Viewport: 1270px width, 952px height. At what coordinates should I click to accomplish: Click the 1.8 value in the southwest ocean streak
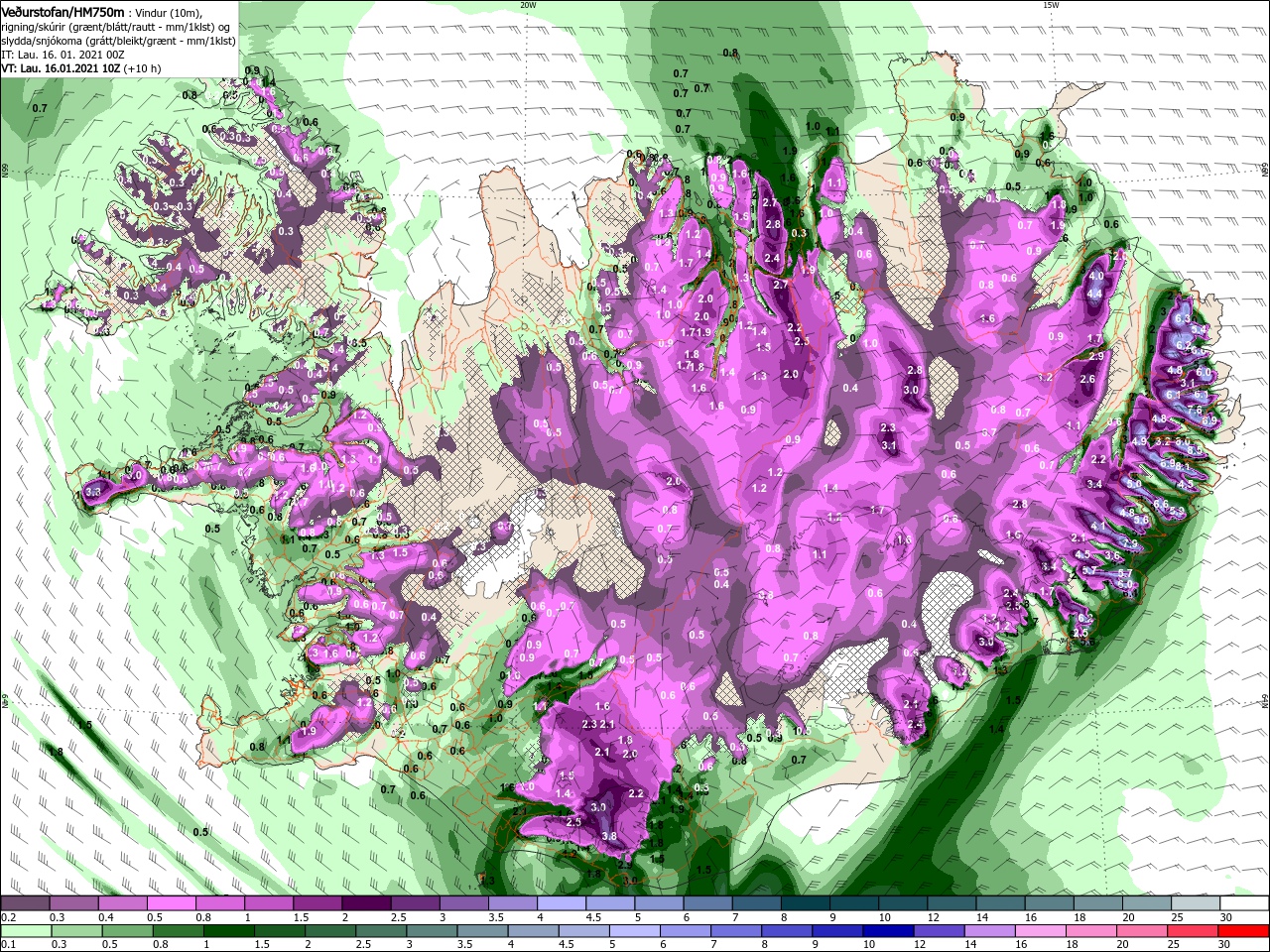tap(56, 753)
